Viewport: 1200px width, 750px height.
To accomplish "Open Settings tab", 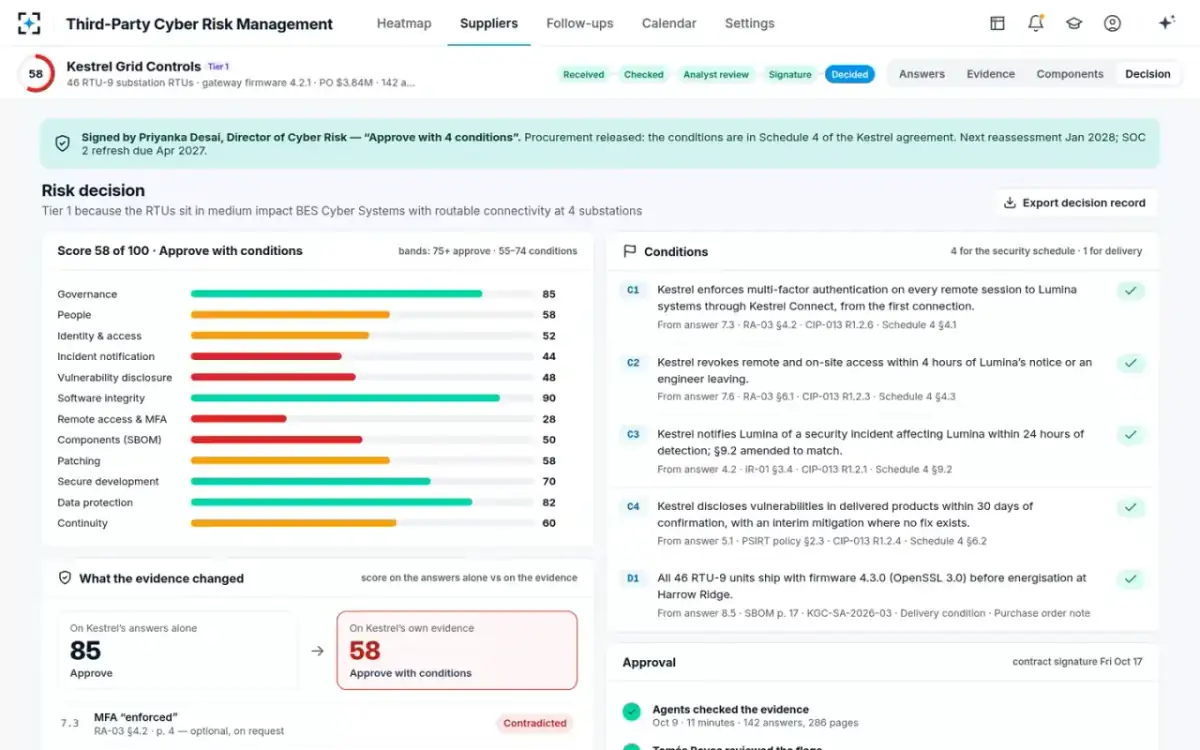I will (x=750, y=23).
